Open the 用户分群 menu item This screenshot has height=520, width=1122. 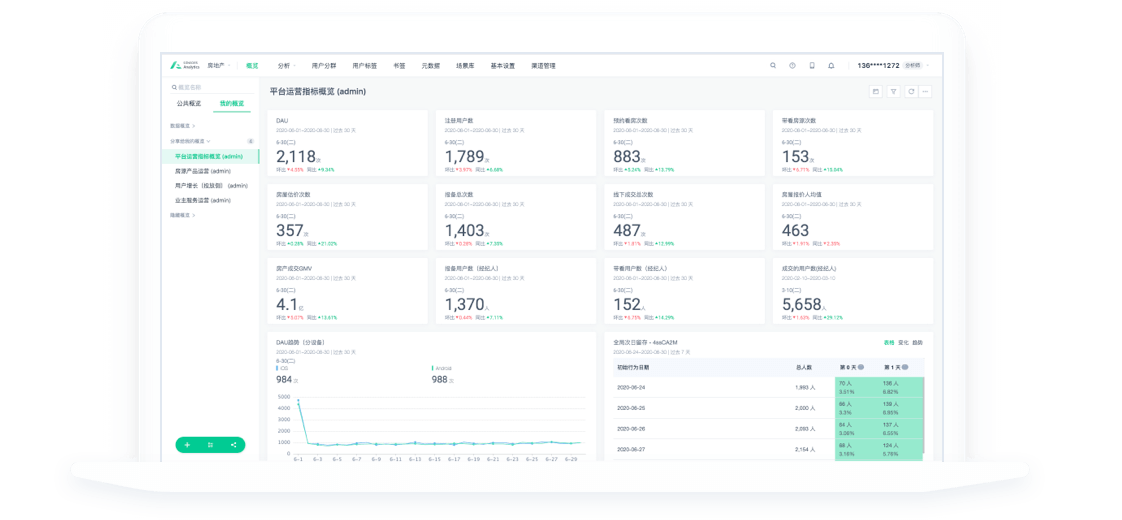click(324, 66)
